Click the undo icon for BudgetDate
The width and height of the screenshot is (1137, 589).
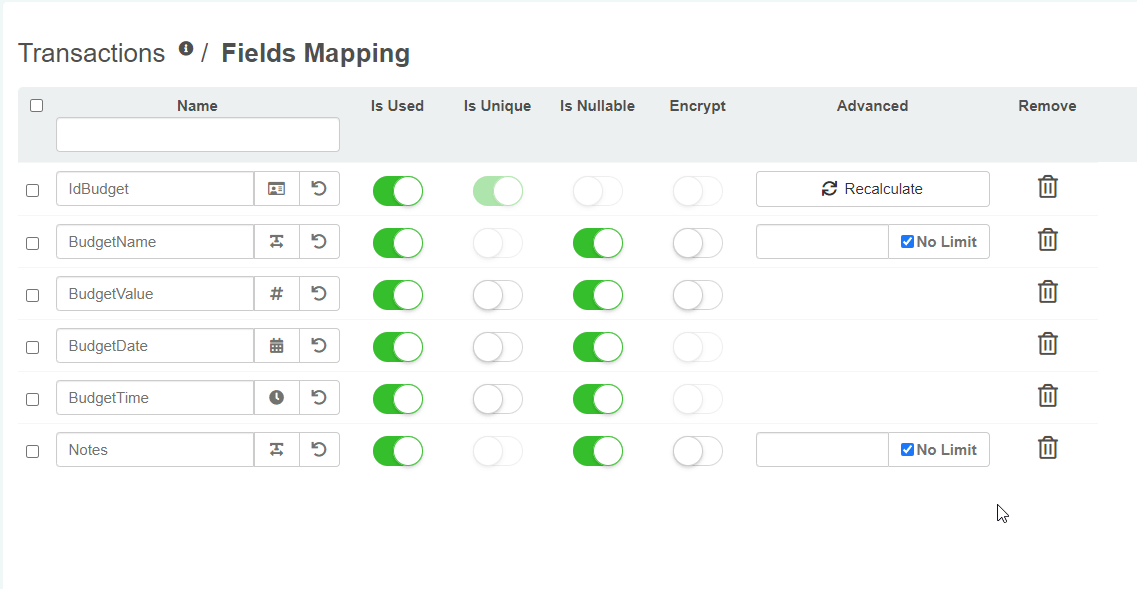click(319, 346)
